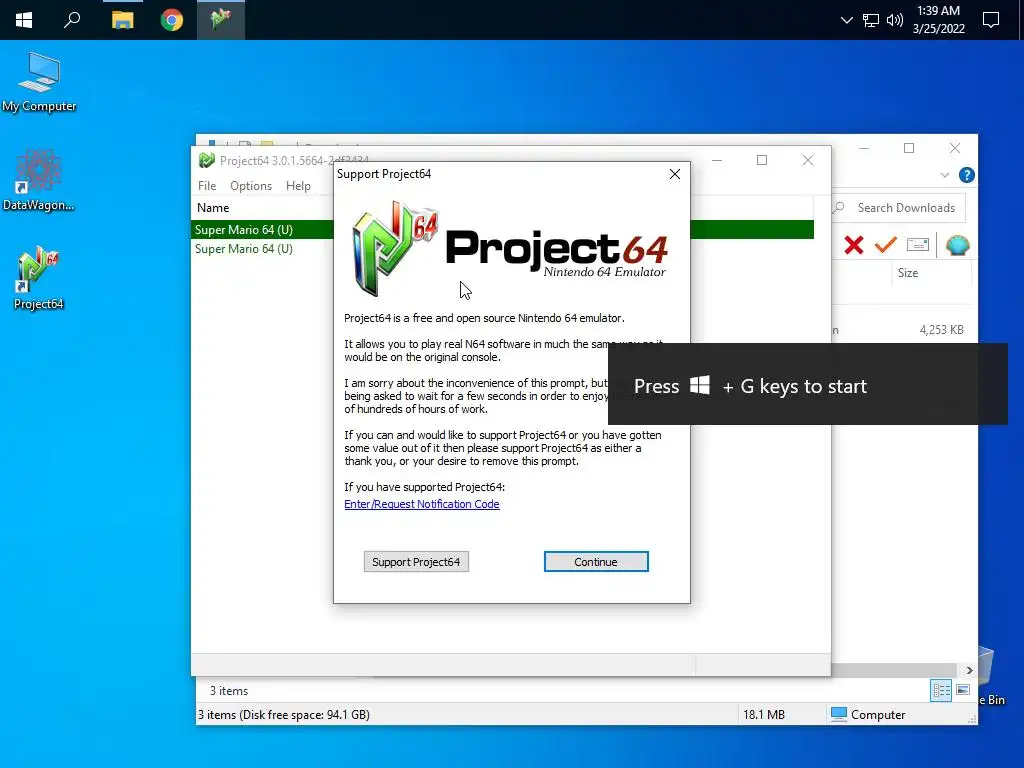Open the Windows Start menu
This screenshot has height=768, width=1024.
point(24,20)
